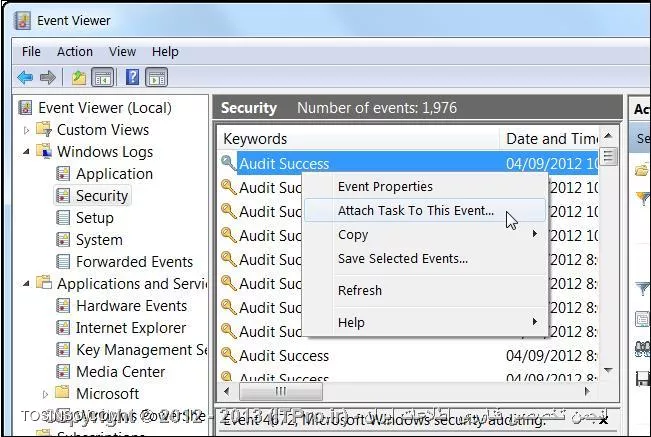This screenshot has width=651, height=437.
Task: Click the Up one level folder icon
Action: pos(79,77)
